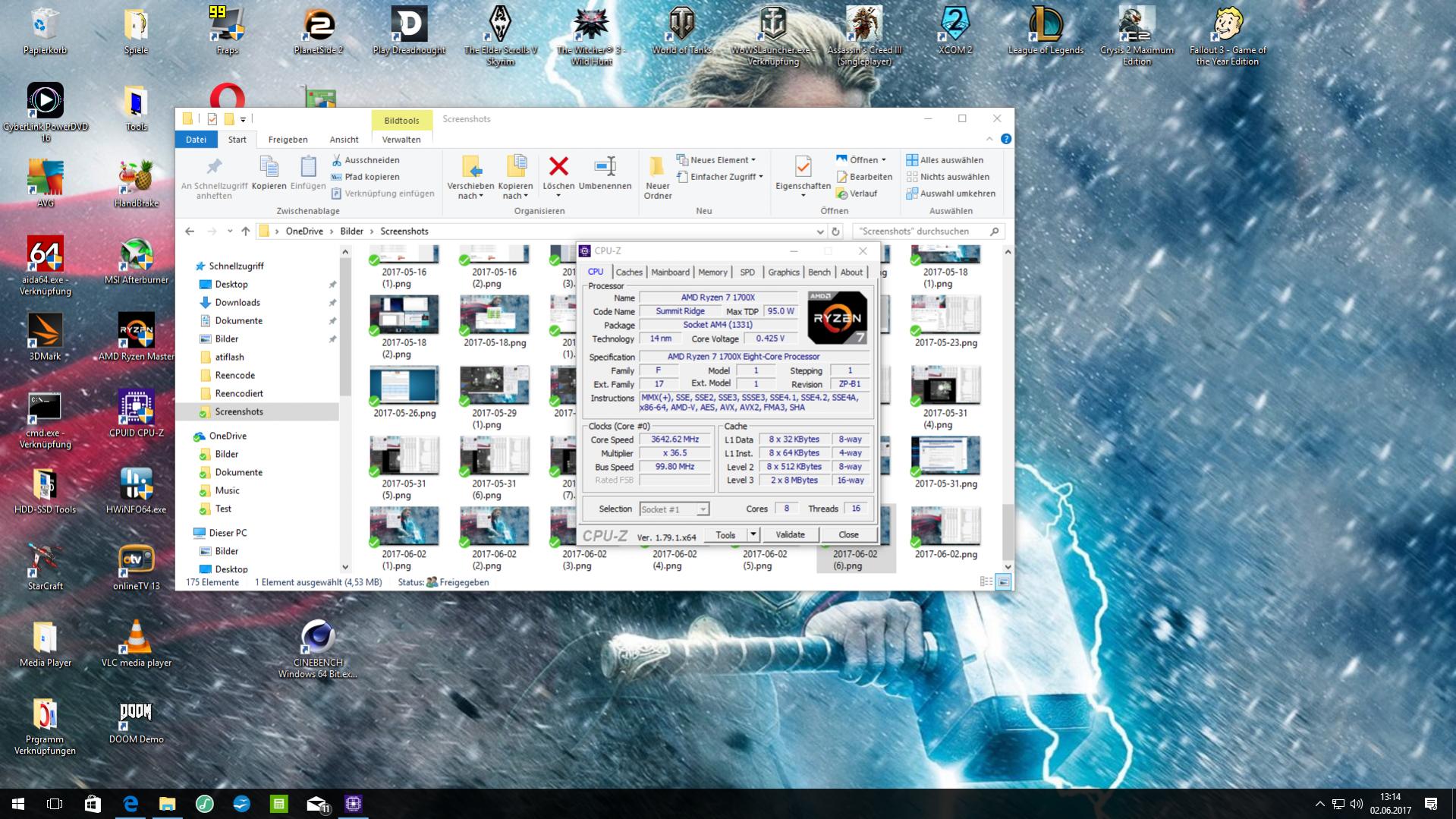The image size is (1456, 819).
Task: Click Umbenennen rename in the ribbon
Action: pos(605,174)
